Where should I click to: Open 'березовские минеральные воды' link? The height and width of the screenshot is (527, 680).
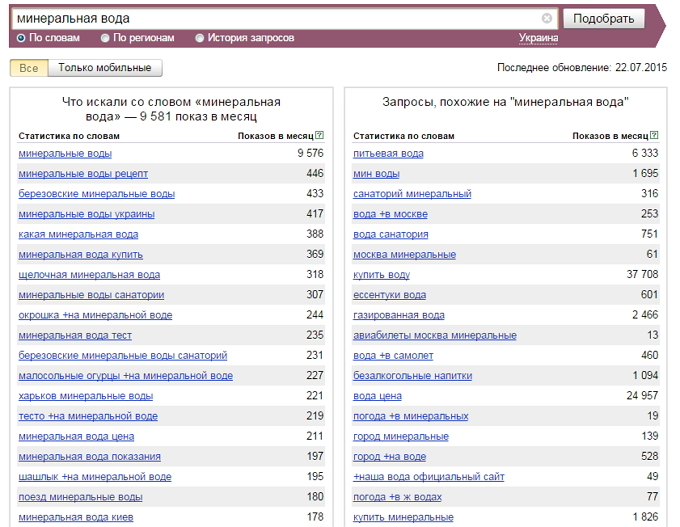pos(96,194)
